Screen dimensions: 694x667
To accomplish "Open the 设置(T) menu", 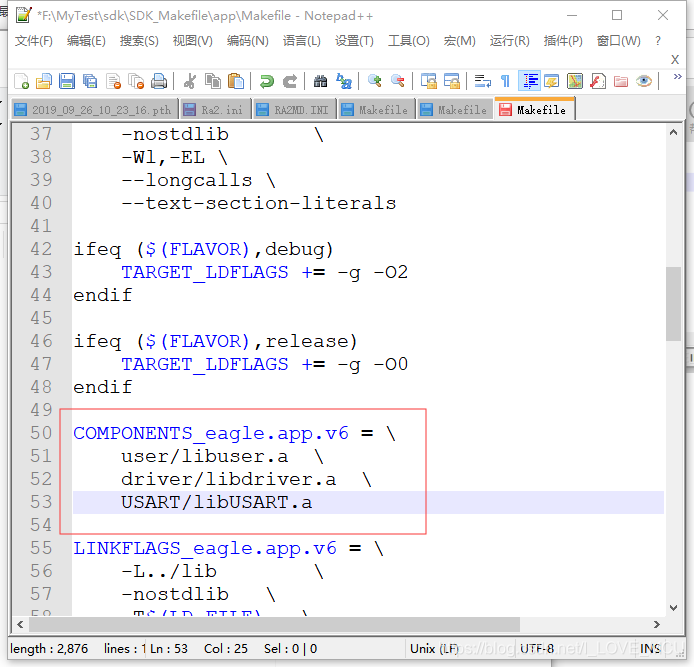I will click(x=354, y=41).
